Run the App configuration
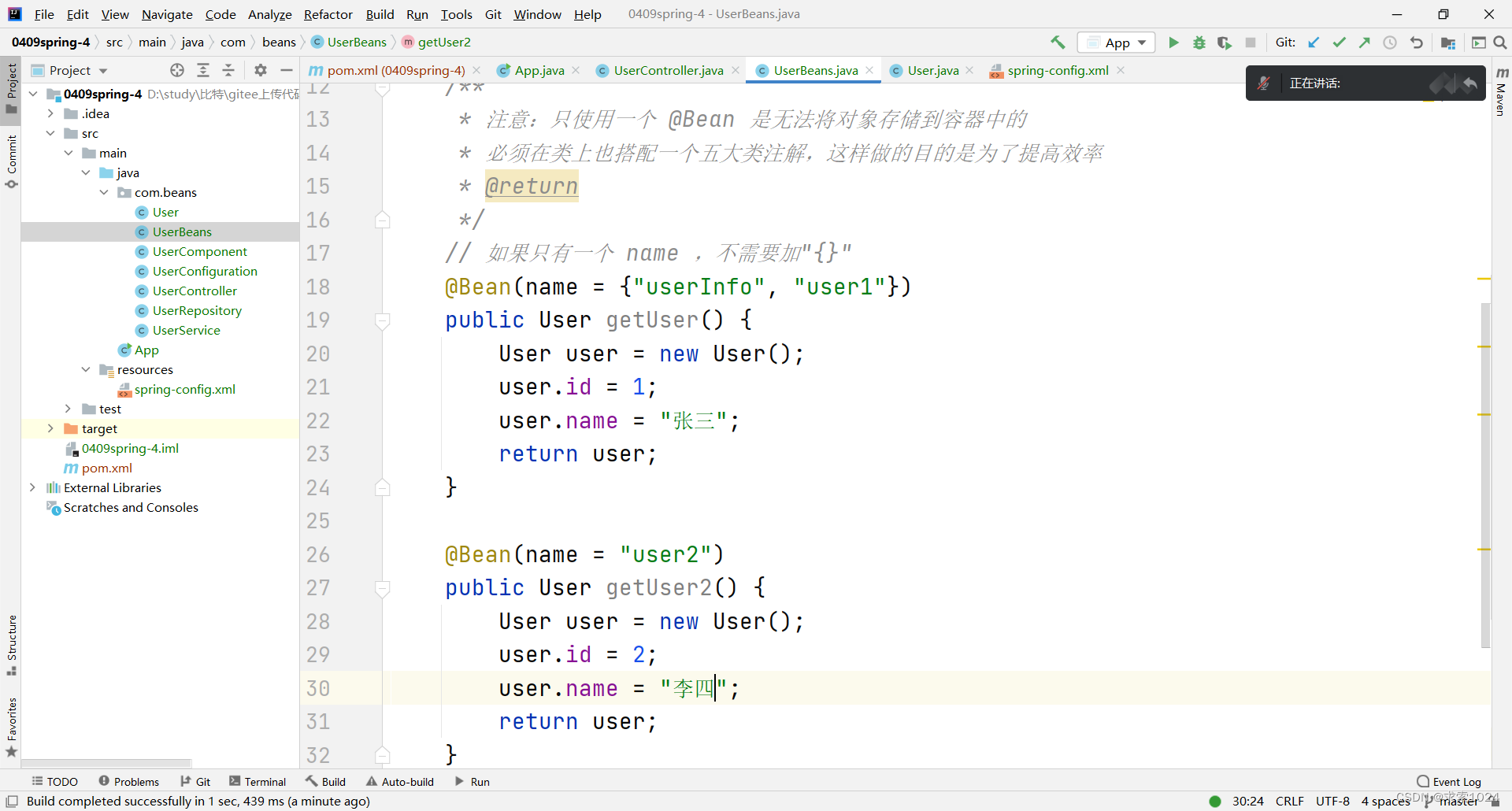The height and width of the screenshot is (811, 1512). click(x=1173, y=43)
